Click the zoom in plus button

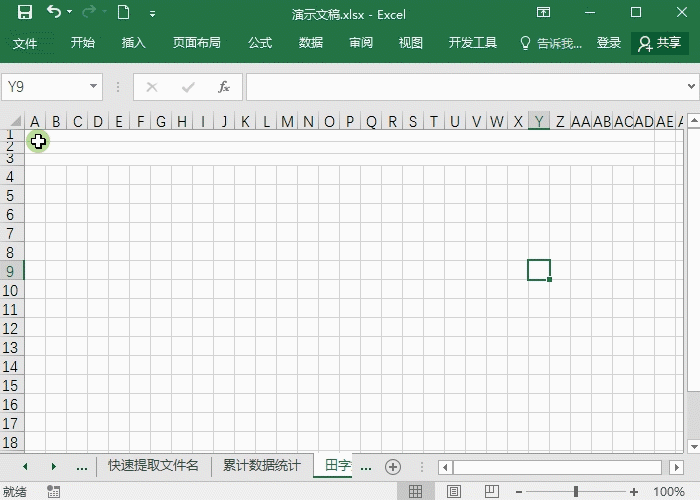point(633,492)
